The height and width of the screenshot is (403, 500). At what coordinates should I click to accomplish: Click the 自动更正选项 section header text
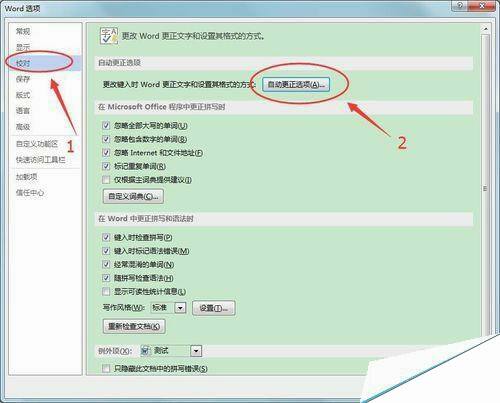click(x=119, y=62)
